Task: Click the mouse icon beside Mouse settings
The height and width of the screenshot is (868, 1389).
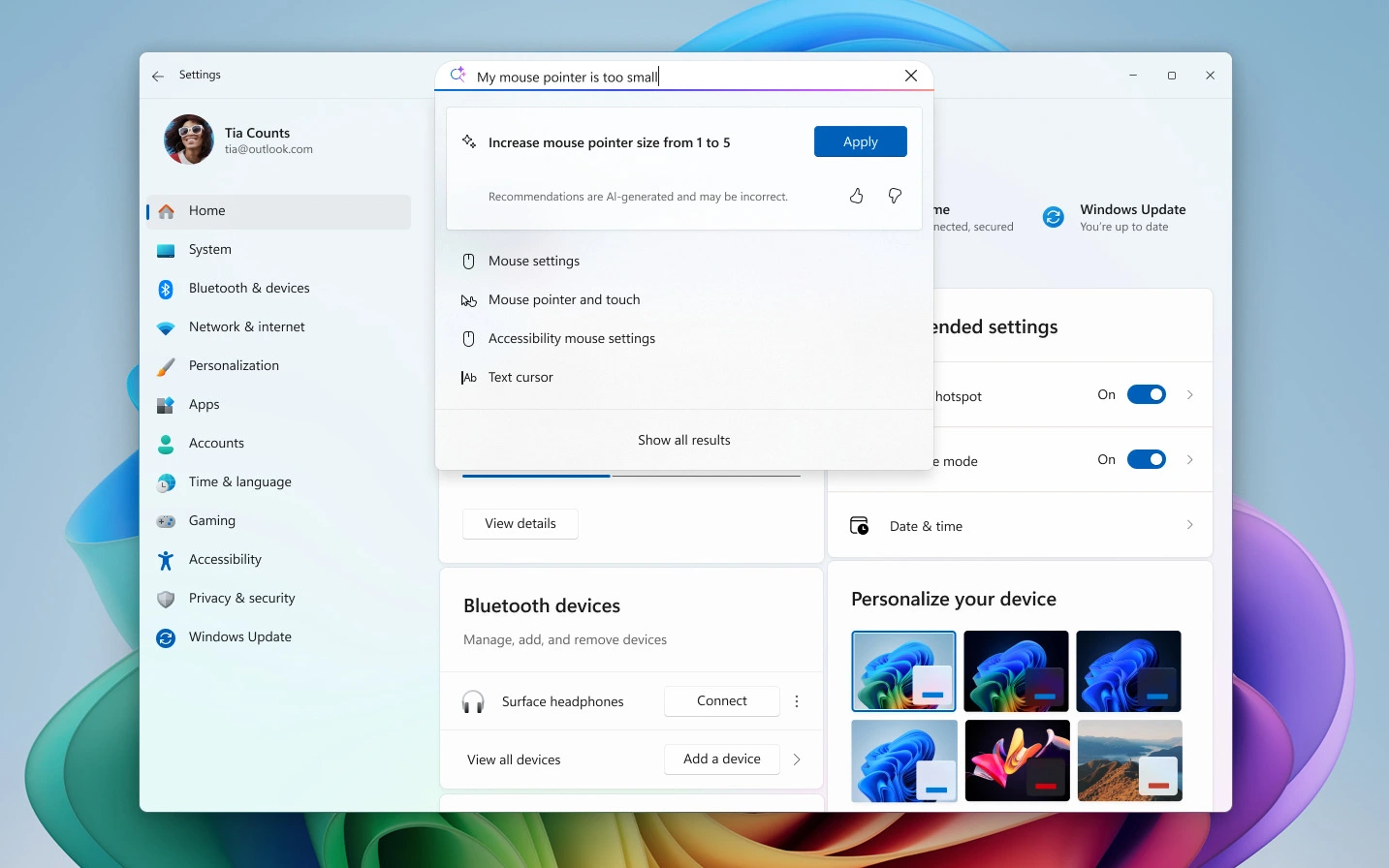Action: (x=468, y=261)
